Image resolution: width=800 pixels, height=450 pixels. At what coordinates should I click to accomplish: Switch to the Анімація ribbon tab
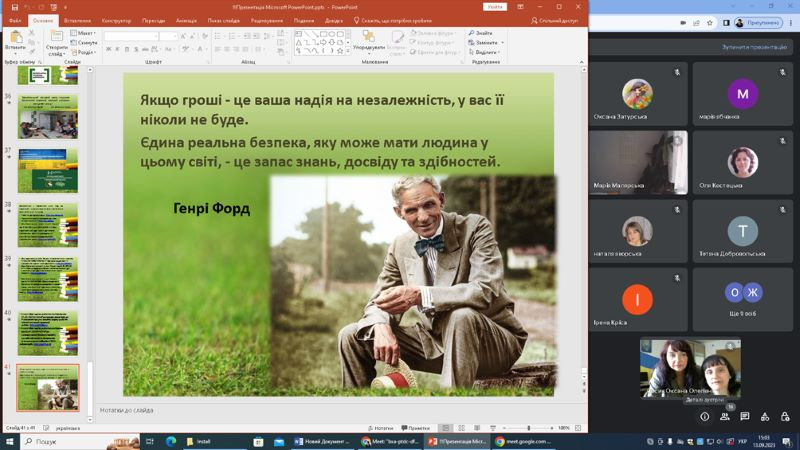(186, 21)
